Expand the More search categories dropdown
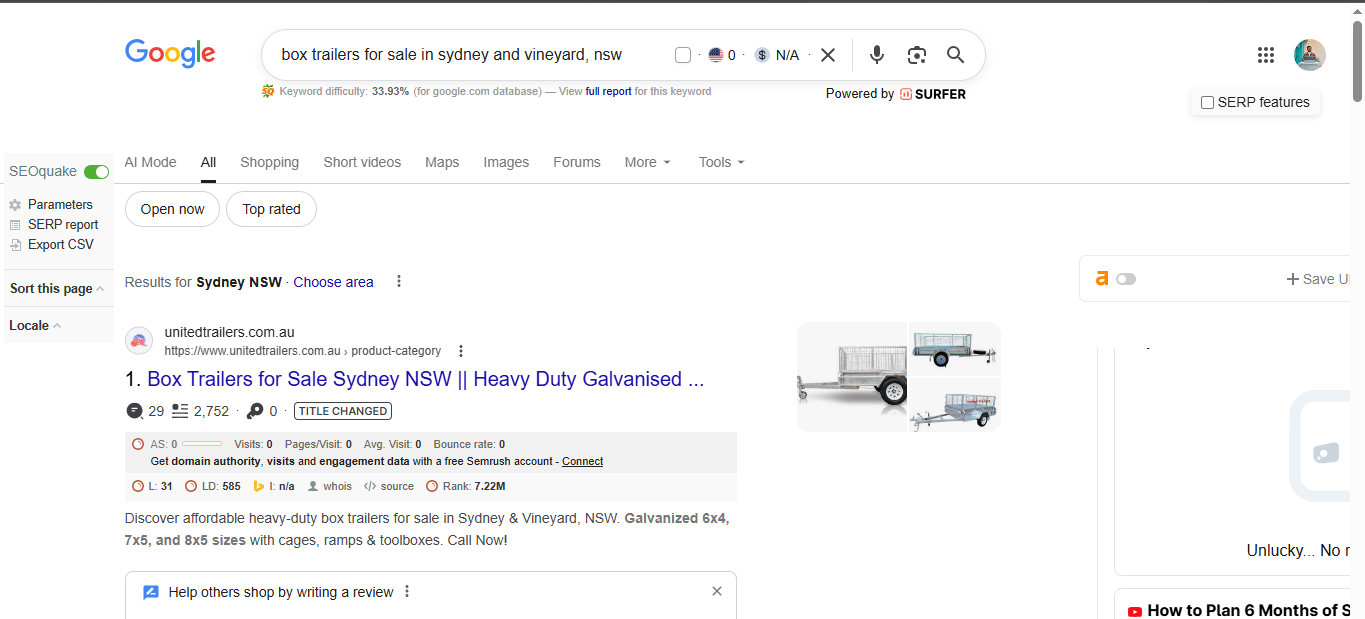 coord(648,162)
